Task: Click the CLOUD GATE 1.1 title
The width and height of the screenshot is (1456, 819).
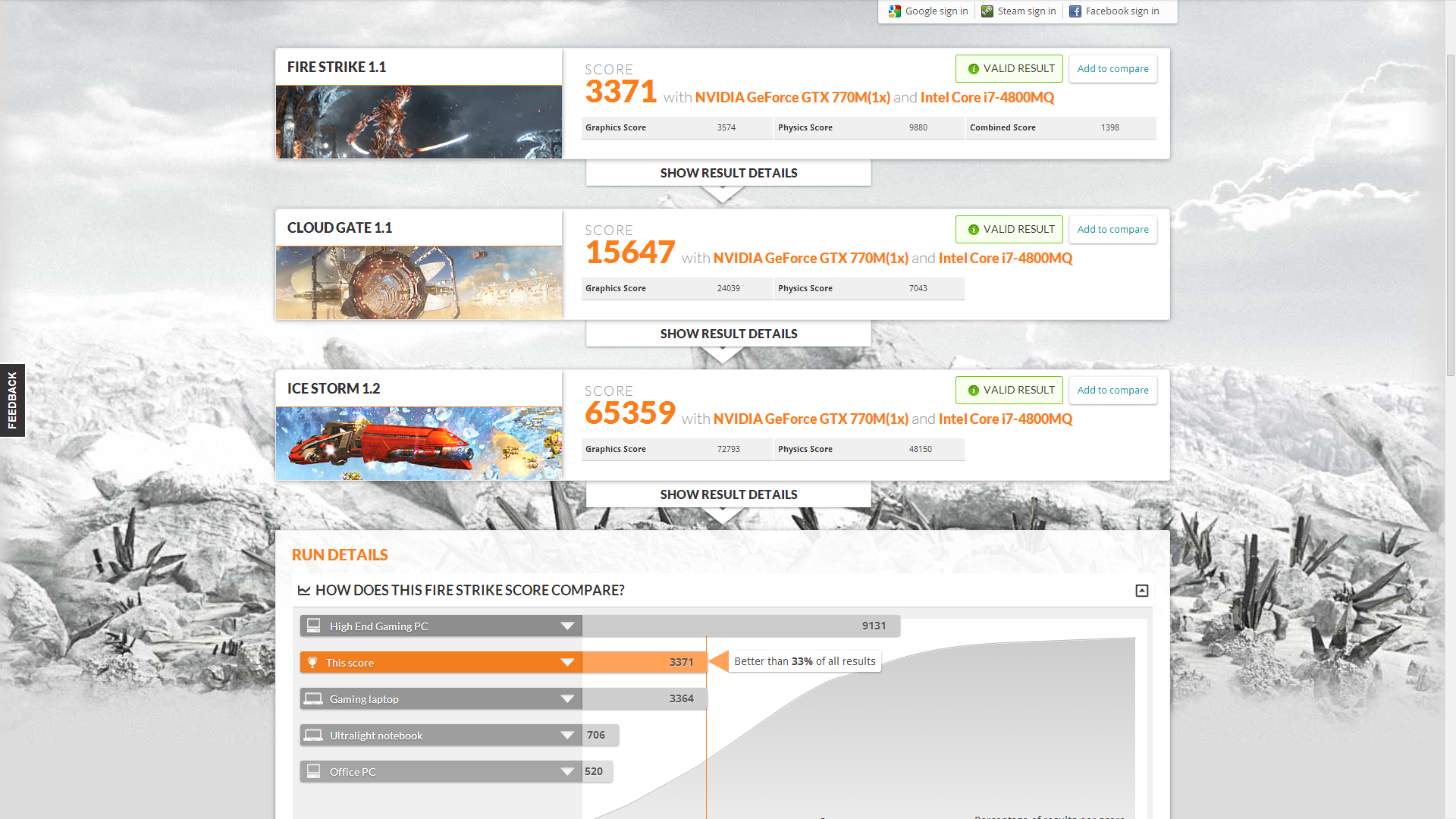Action: coord(340,228)
